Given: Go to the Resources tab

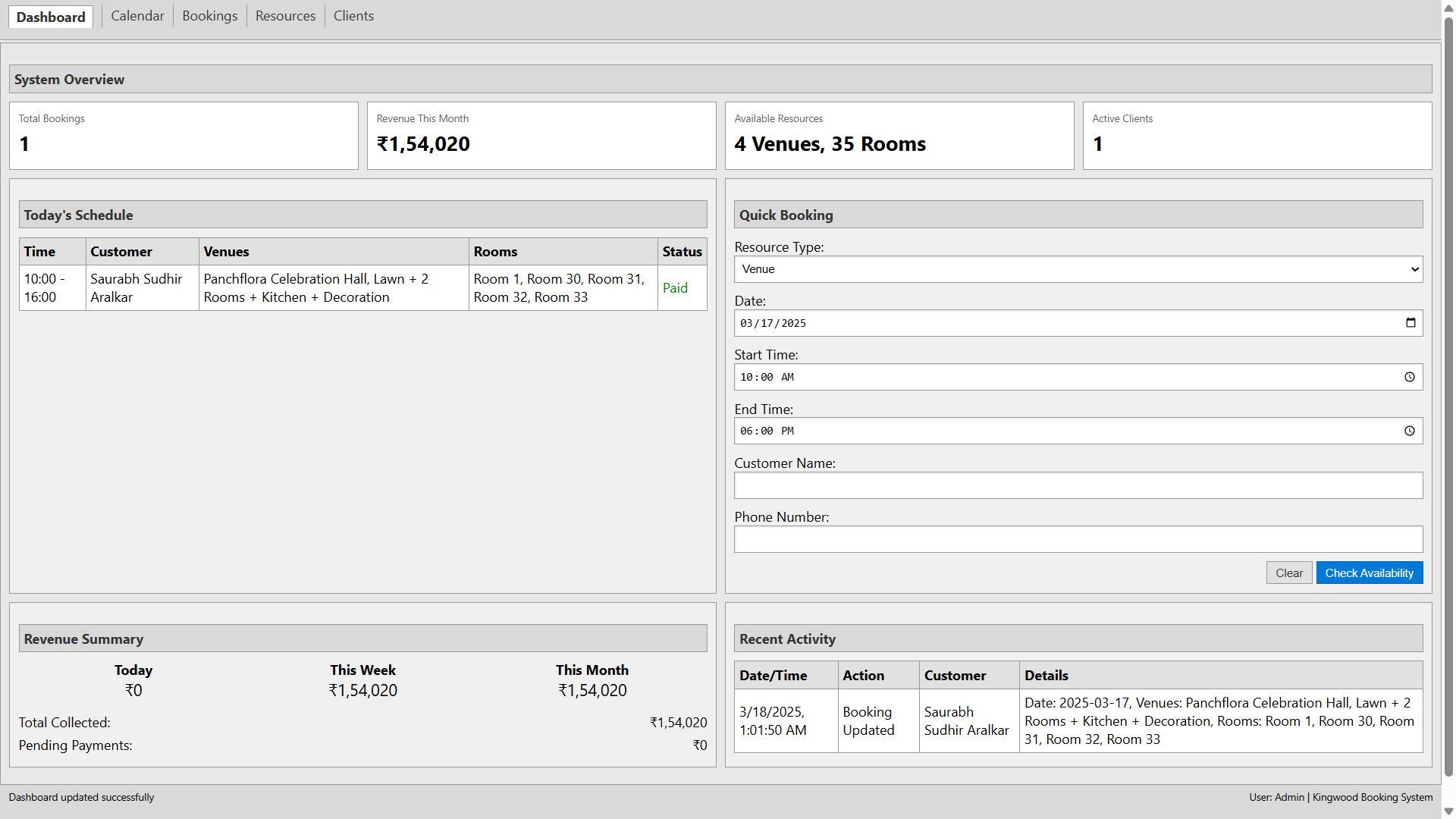Looking at the screenshot, I should (285, 16).
